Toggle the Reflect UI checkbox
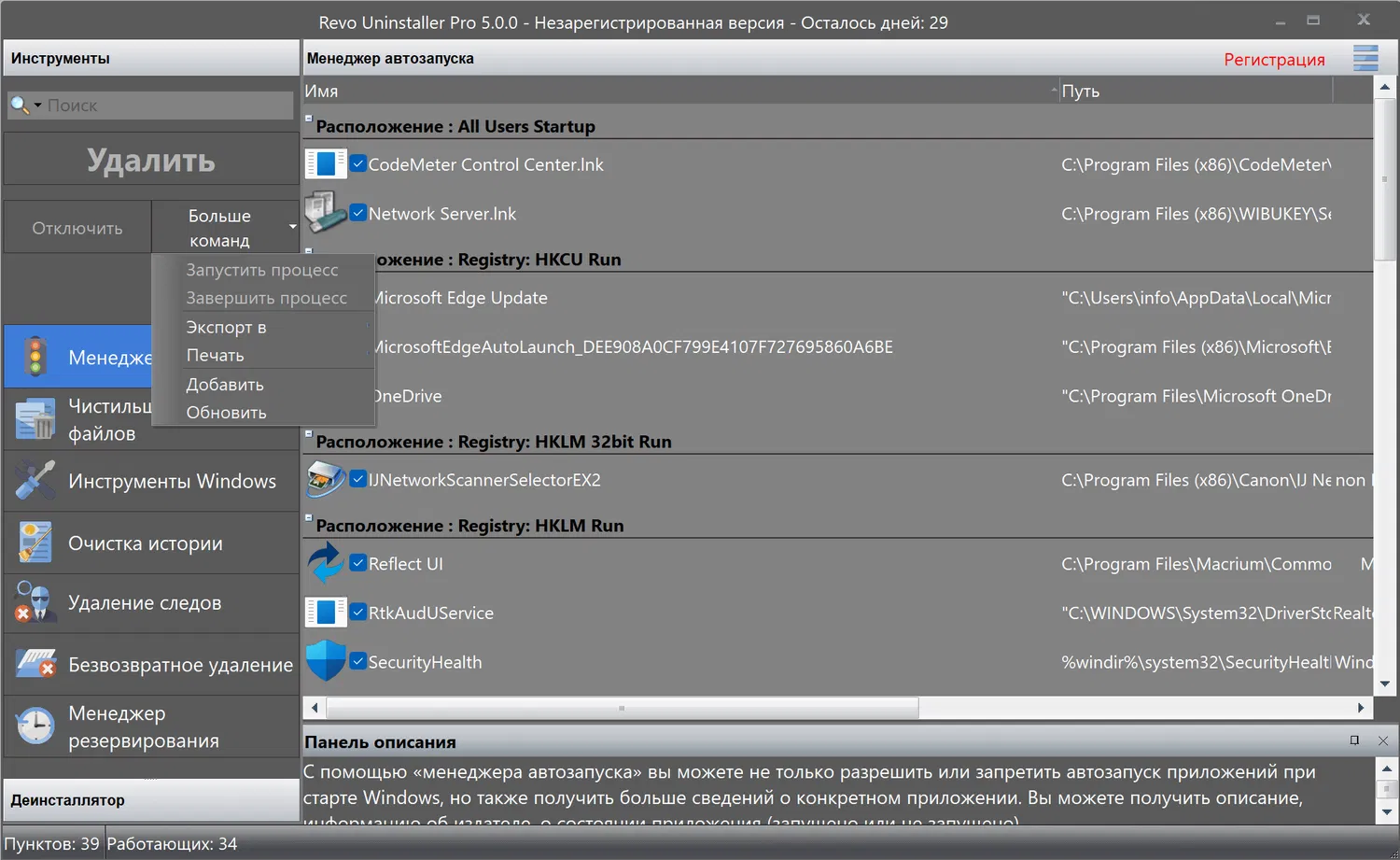The height and width of the screenshot is (860, 1400). point(358,563)
